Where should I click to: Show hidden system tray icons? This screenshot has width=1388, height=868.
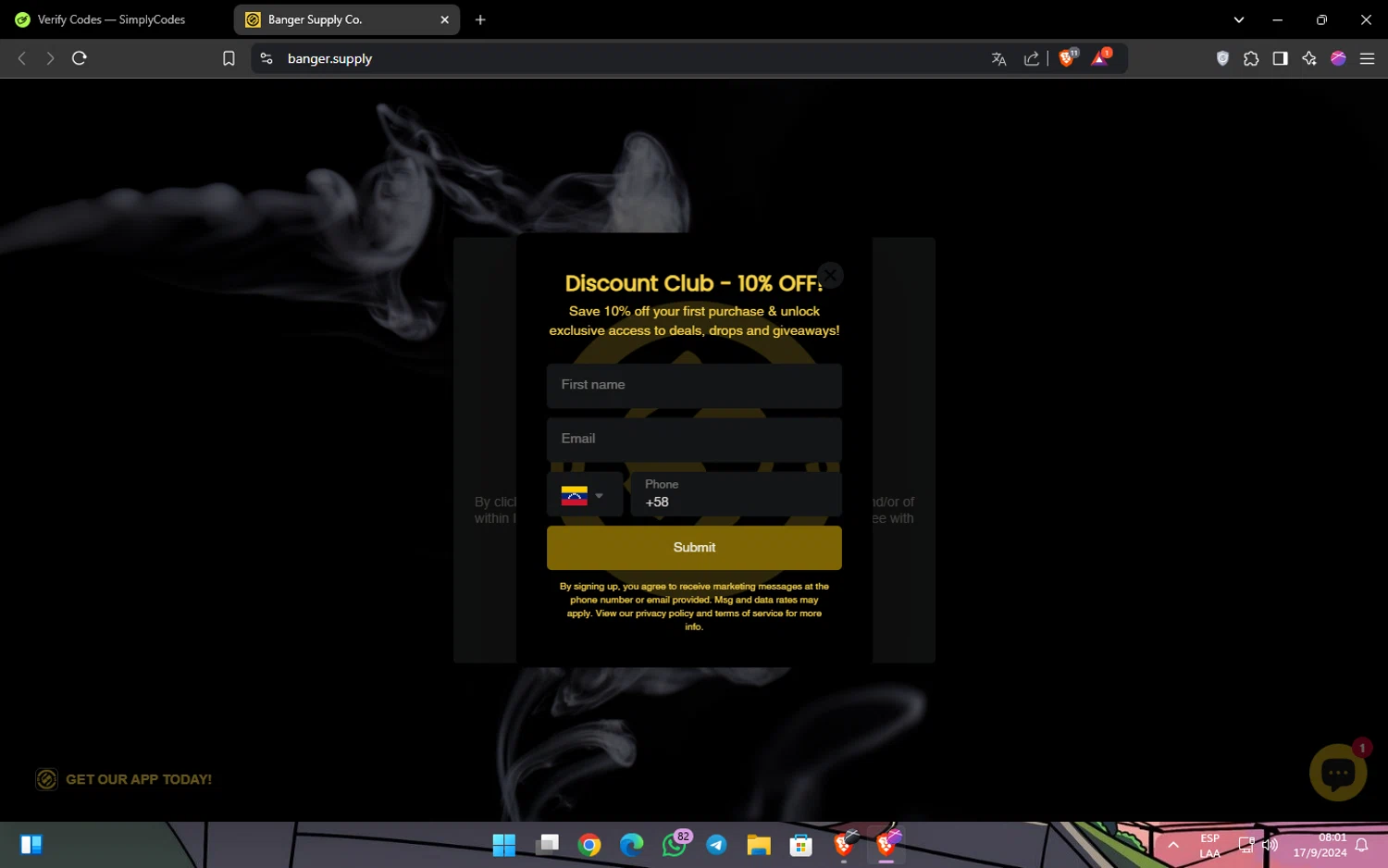tap(1173, 845)
